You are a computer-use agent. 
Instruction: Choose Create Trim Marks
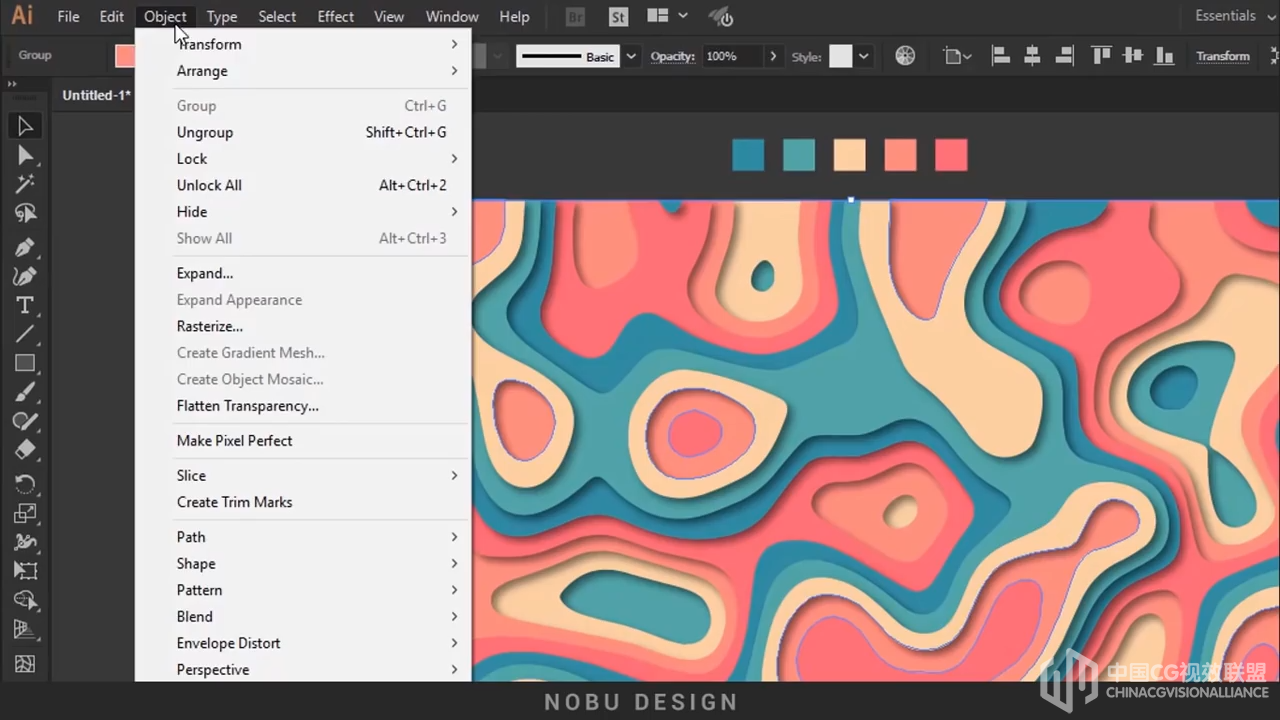pos(302,502)
